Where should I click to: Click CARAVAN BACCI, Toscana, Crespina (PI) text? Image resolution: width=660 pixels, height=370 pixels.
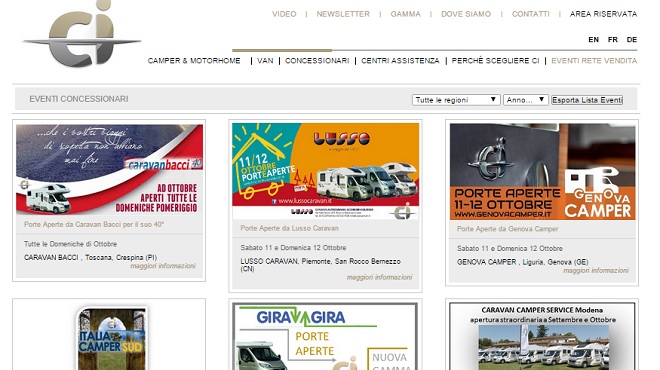click(x=90, y=257)
